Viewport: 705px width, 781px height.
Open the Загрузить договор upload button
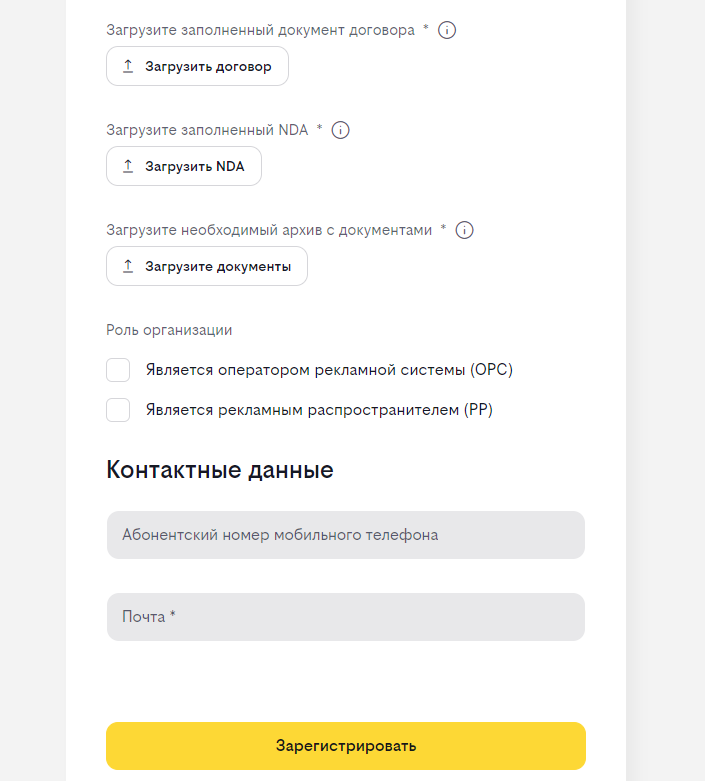pos(197,66)
